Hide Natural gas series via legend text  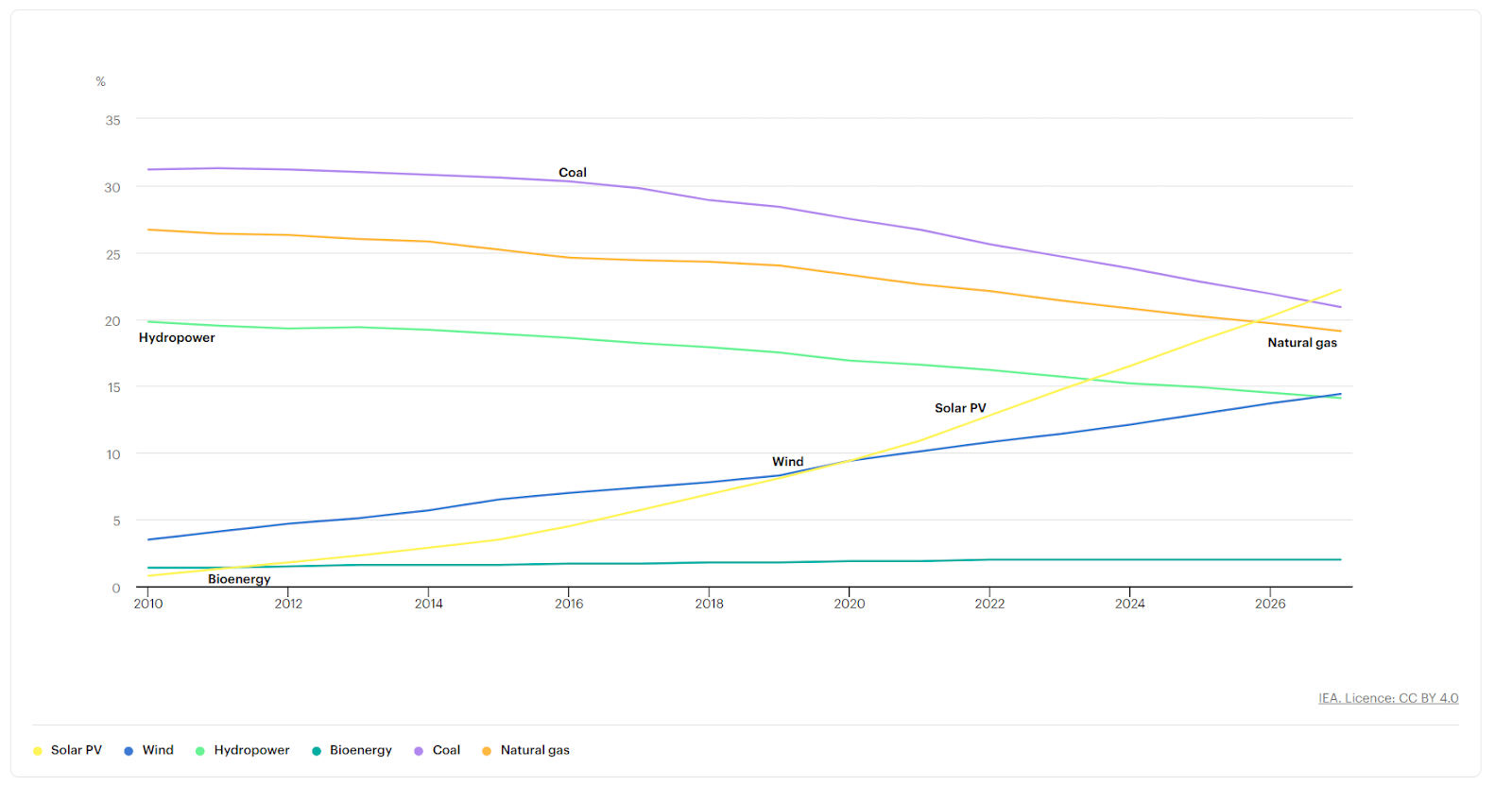[x=535, y=750]
